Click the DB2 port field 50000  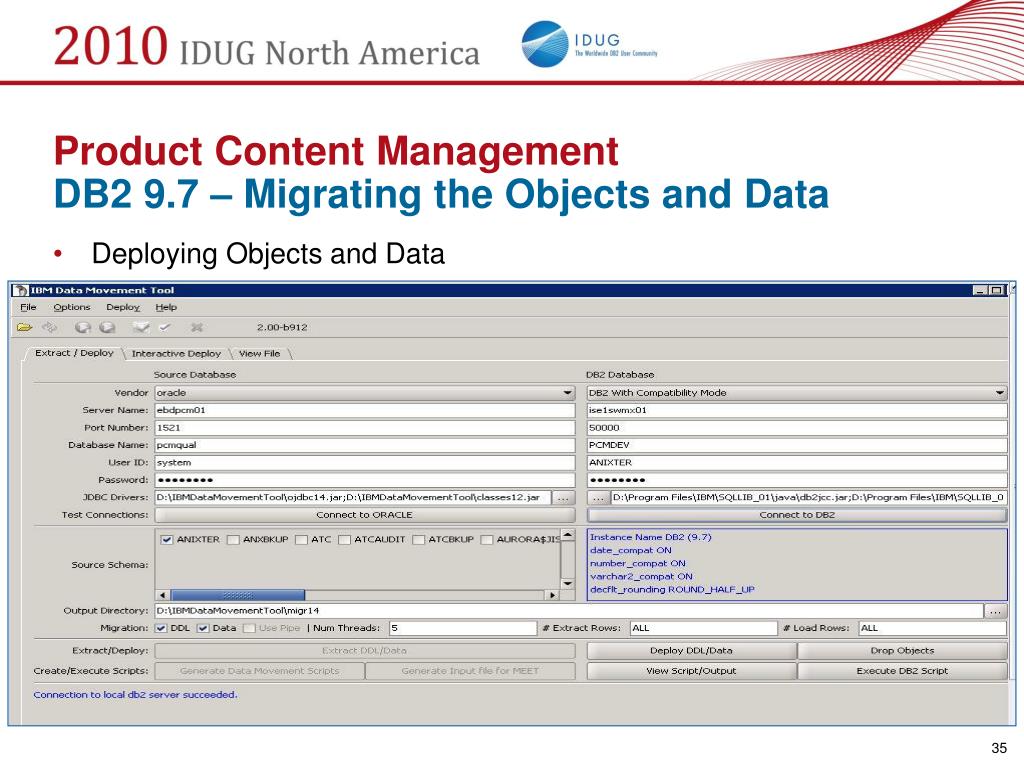click(797, 428)
